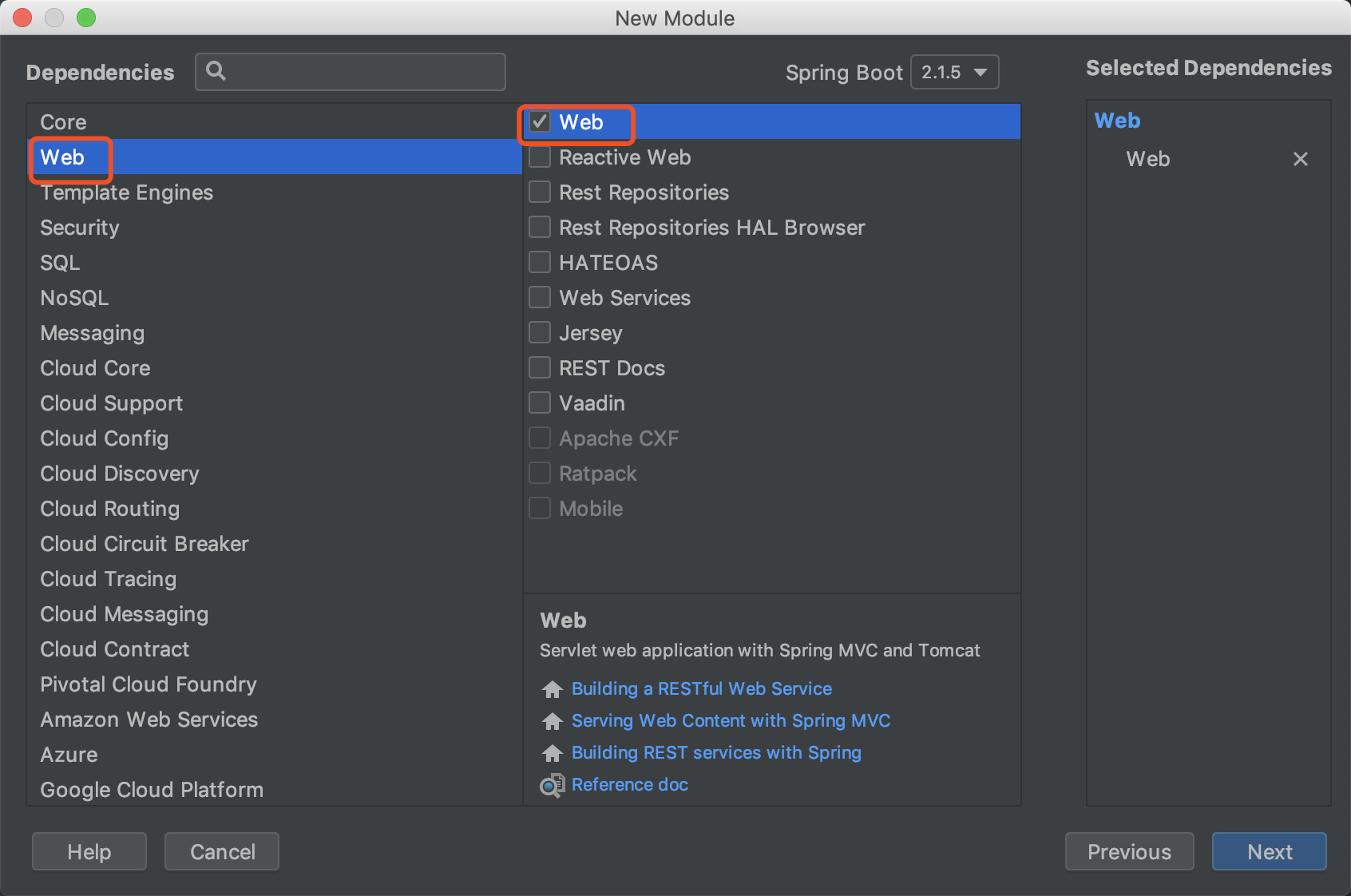Image resolution: width=1351 pixels, height=896 pixels.
Task: Open the Cloud Config category
Action: 275,438
